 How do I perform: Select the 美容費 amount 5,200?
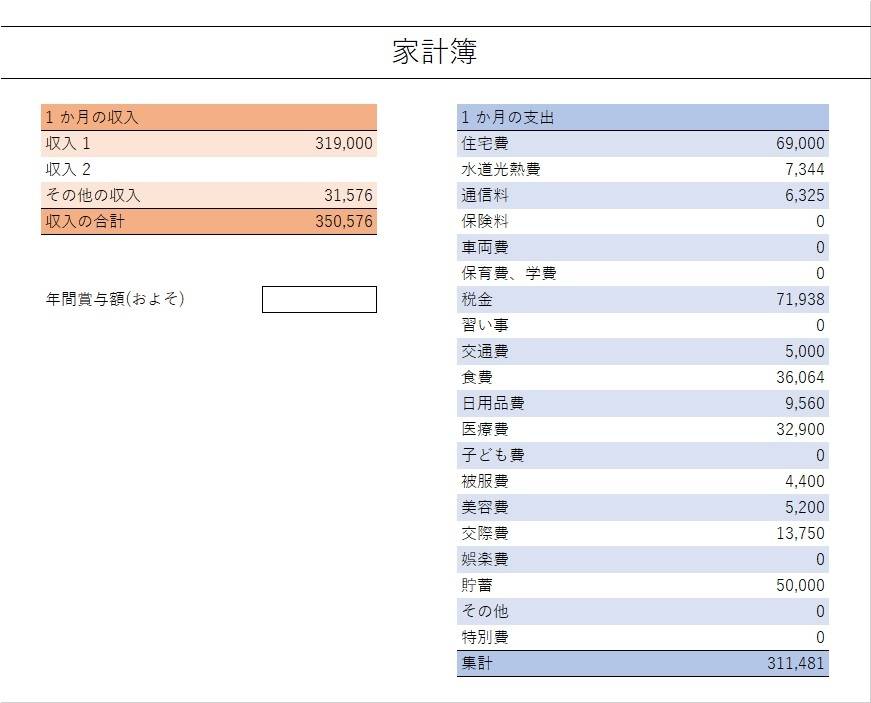pyautogui.click(x=804, y=507)
